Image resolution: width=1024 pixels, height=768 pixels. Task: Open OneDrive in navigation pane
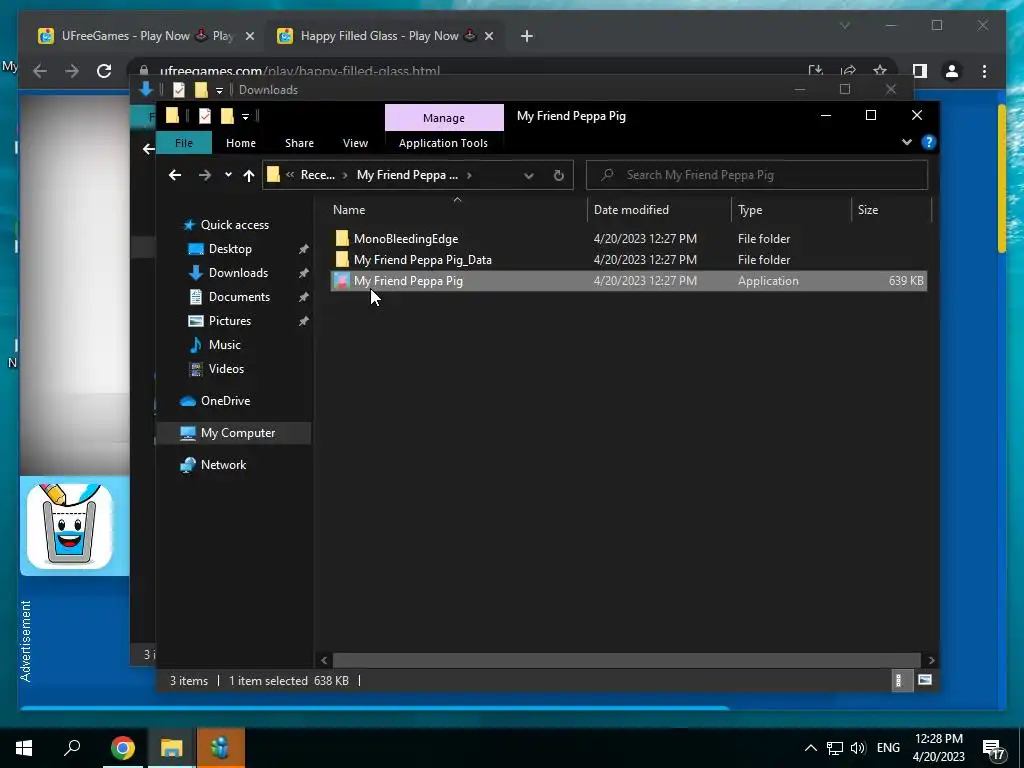click(x=225, y=401)
